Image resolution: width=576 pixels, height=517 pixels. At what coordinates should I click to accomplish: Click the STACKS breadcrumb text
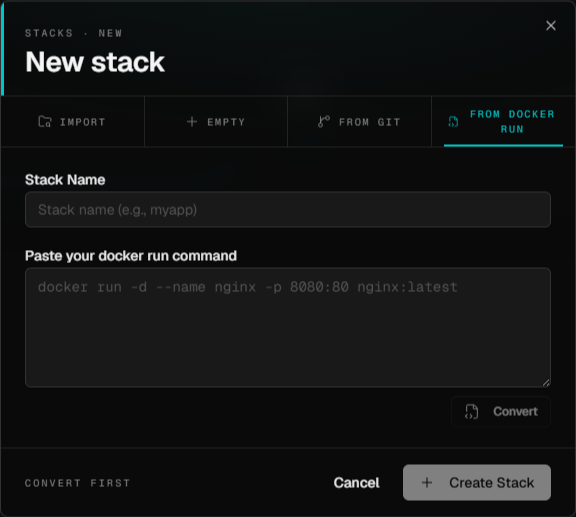pos(49,33)
